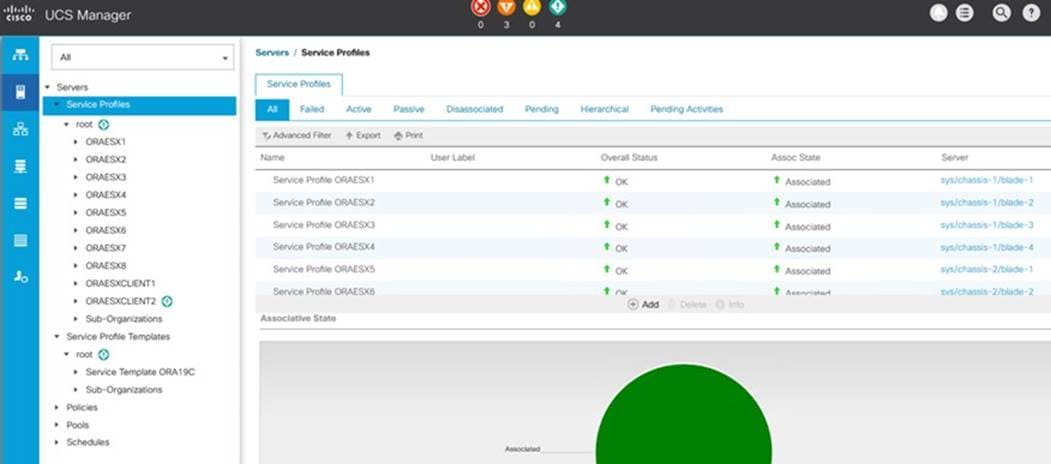Click the major faults orange icon

[506, 8]
